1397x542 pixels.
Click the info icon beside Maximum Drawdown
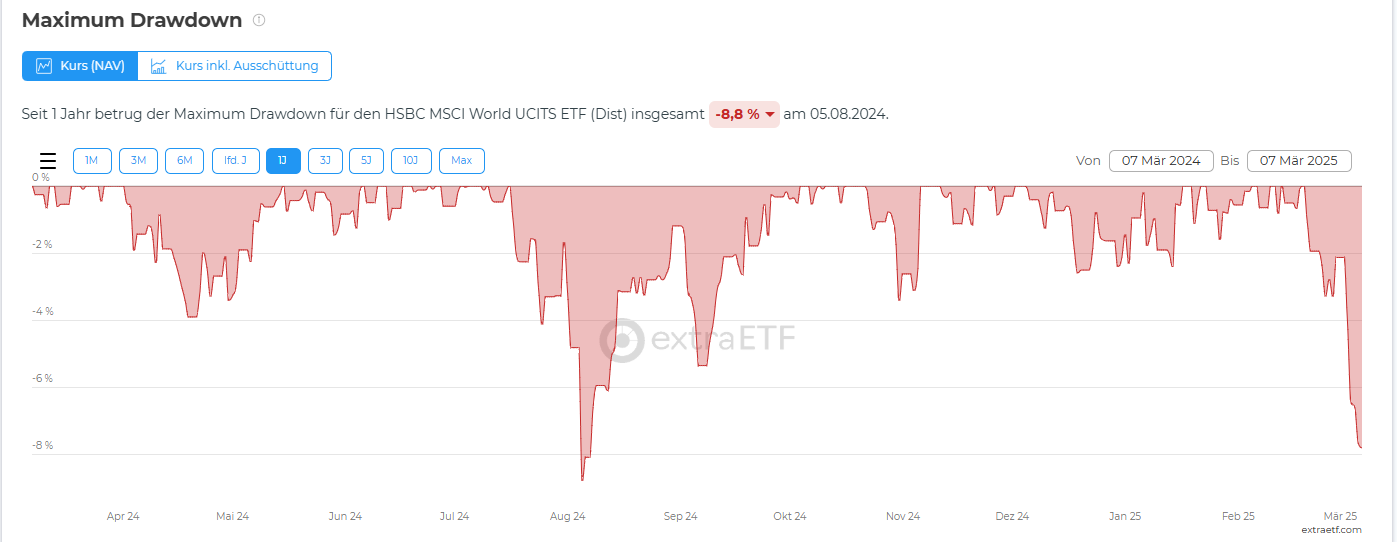coord(259,20)
